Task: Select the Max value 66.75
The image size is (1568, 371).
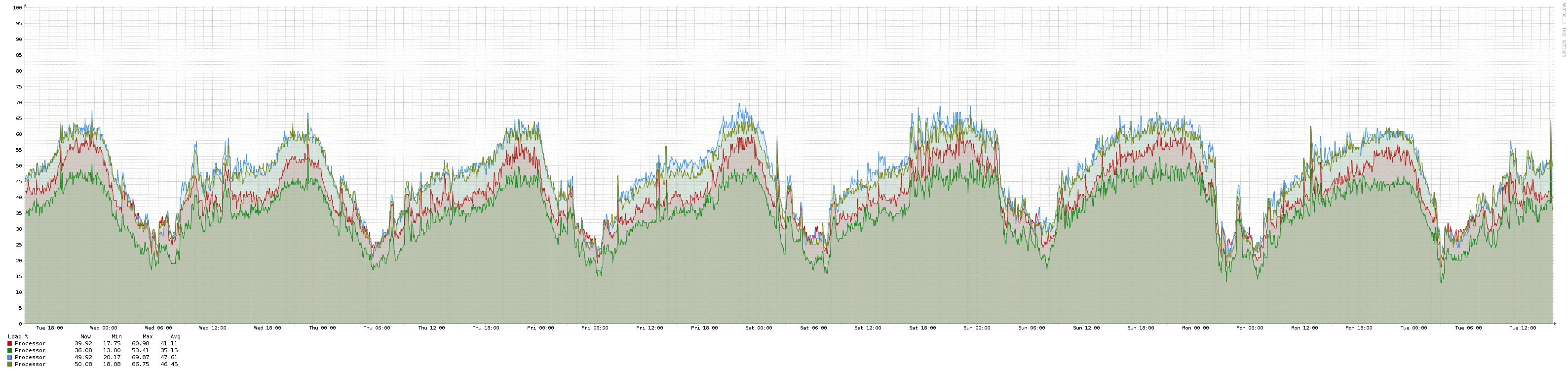Action: tap(141, 364)
